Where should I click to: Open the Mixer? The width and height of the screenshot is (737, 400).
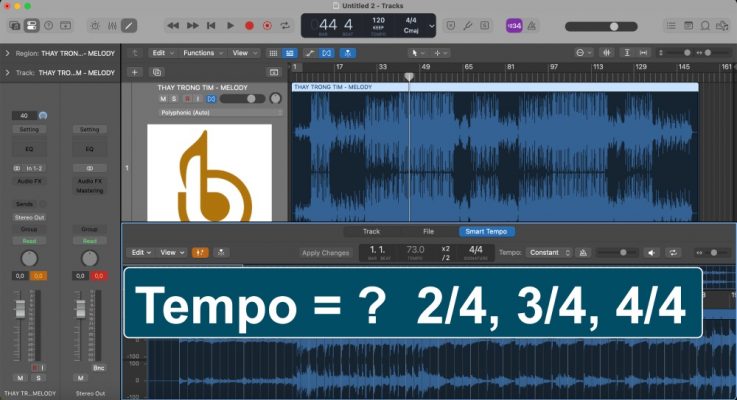click(112, 25)
